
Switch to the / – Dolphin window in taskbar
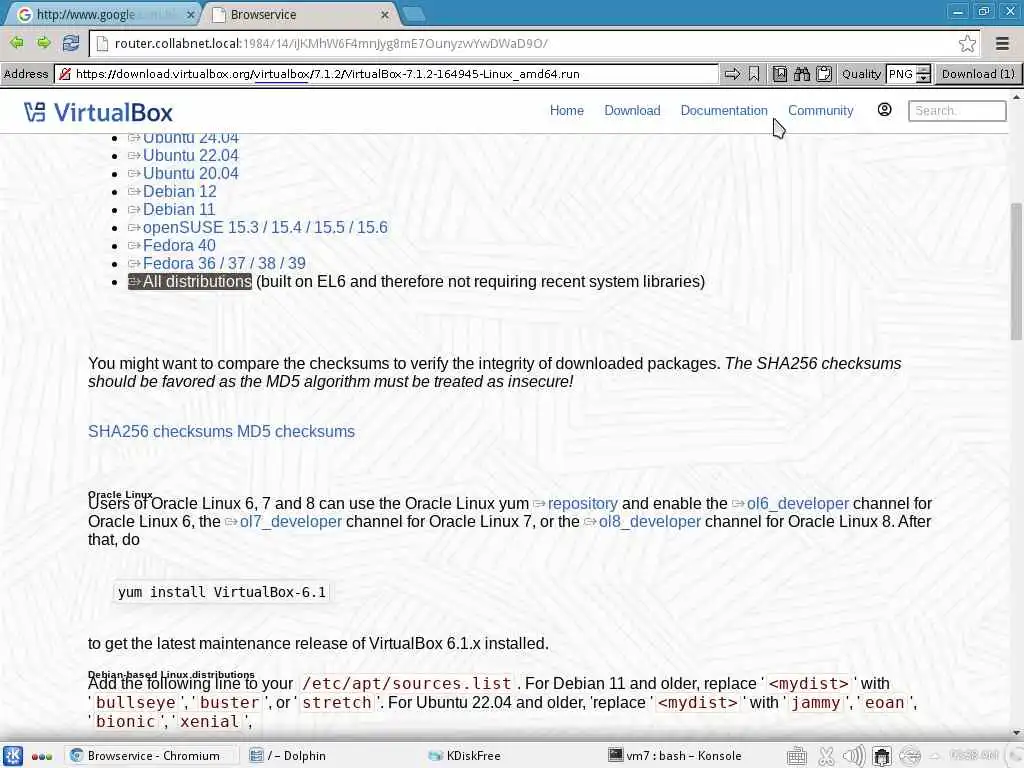(289, 756)
